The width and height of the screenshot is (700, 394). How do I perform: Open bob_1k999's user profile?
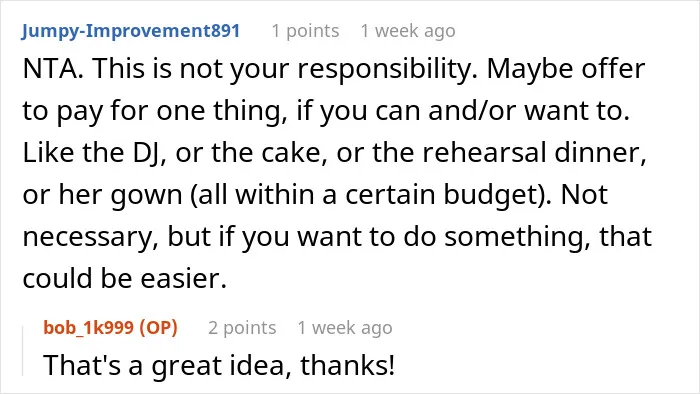(x=88, y=328)
